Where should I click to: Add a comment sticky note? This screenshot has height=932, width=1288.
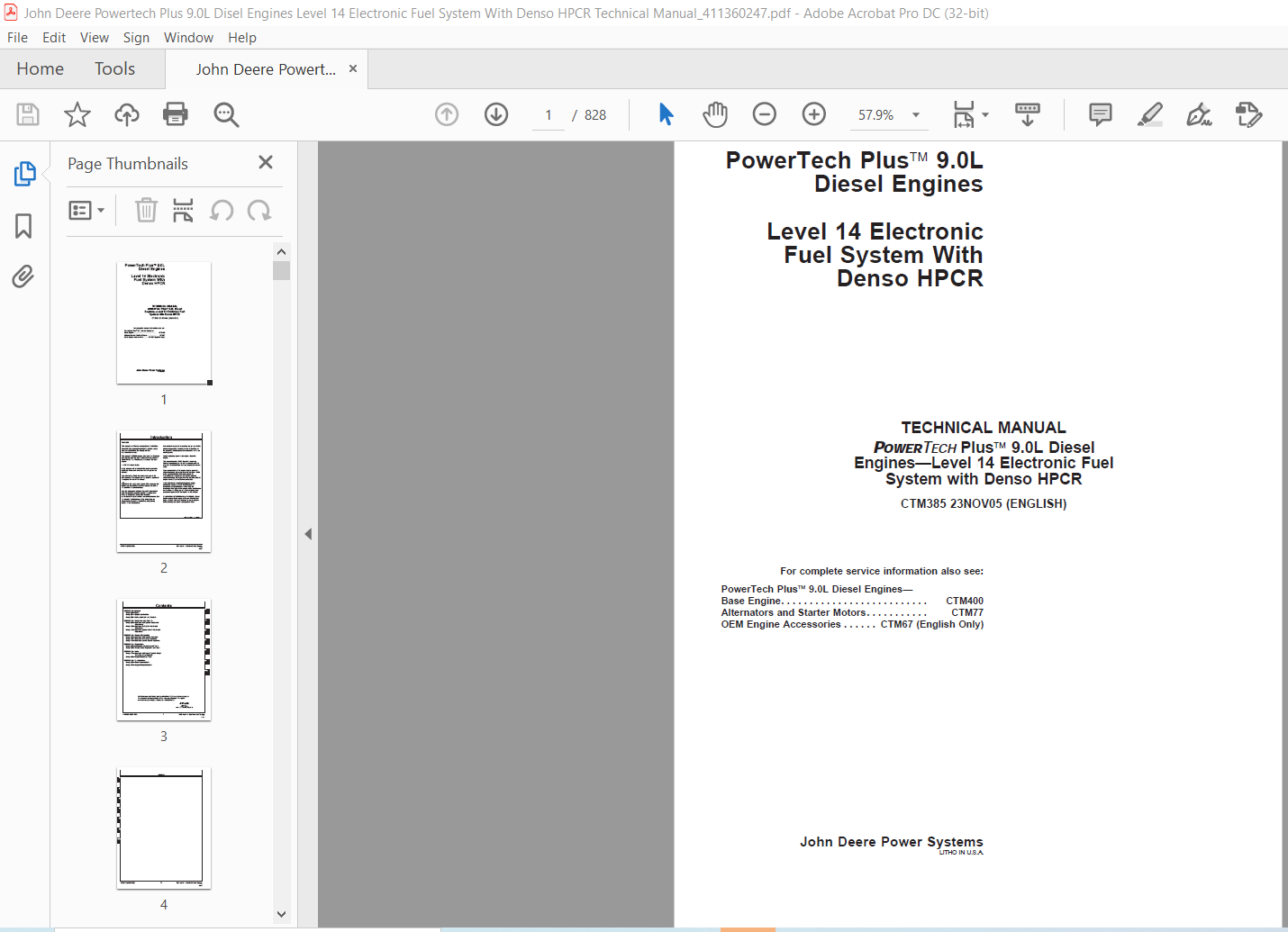pos(1101,114)
